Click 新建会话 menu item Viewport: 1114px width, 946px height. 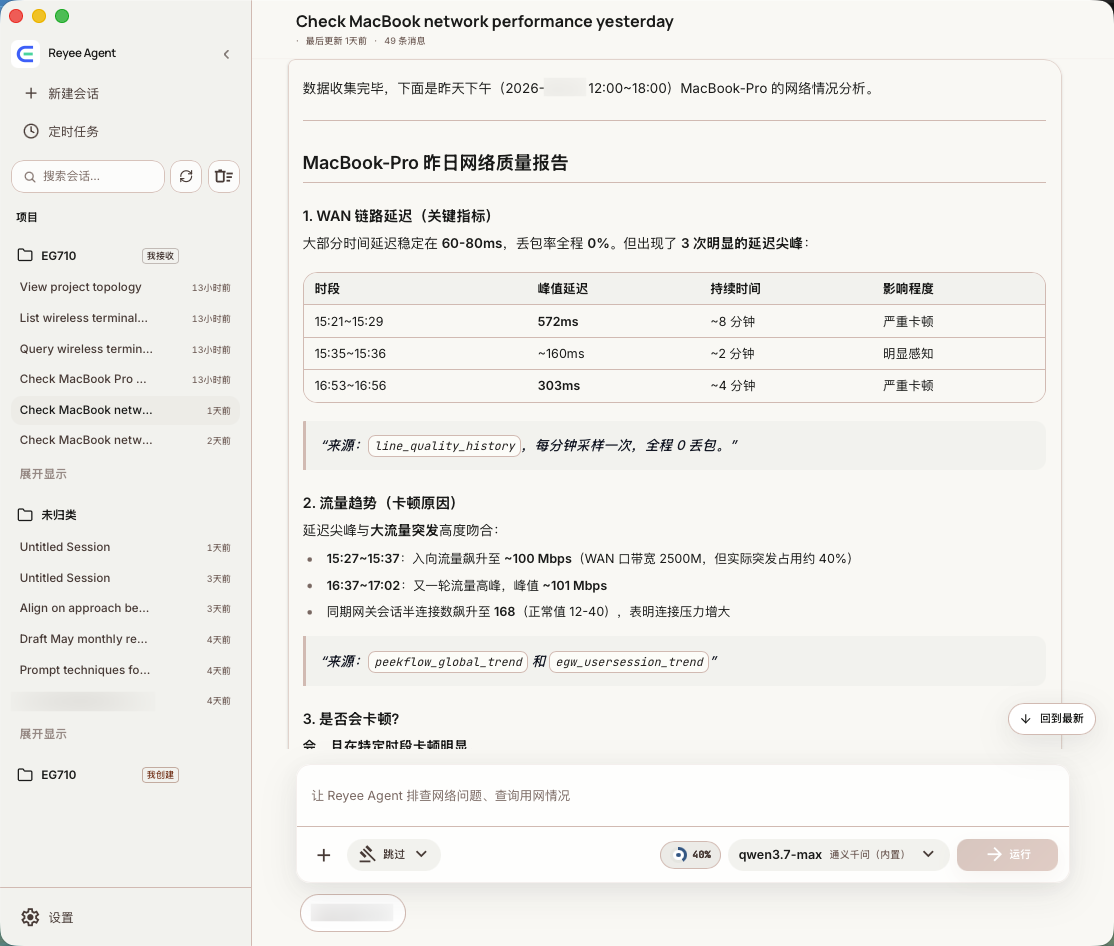click(73, 94)
